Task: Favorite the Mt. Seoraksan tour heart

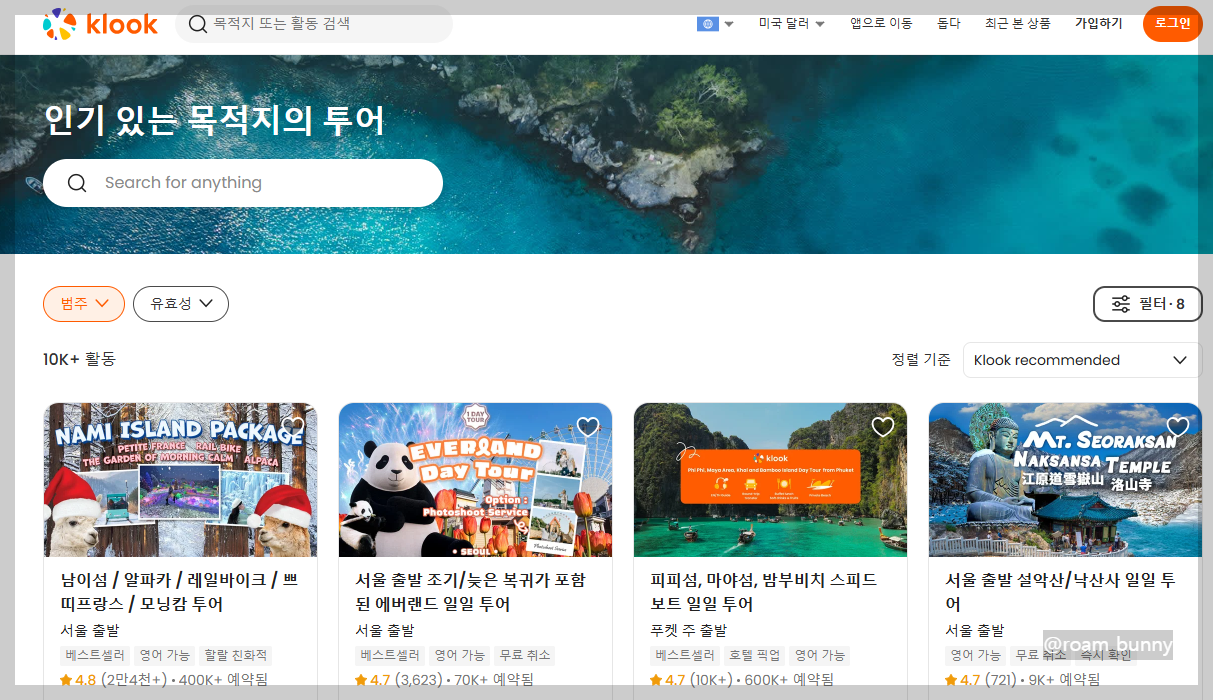Action: (x=1178, y=428)
